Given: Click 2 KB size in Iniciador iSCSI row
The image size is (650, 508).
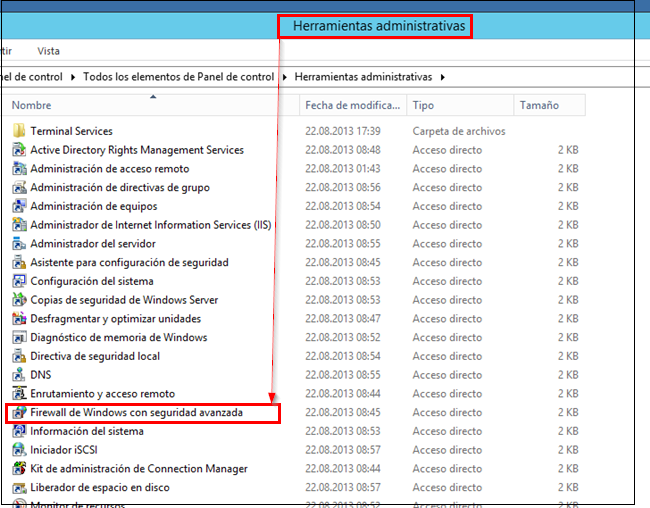Looking at the screenshot, I should pos(568,450).
